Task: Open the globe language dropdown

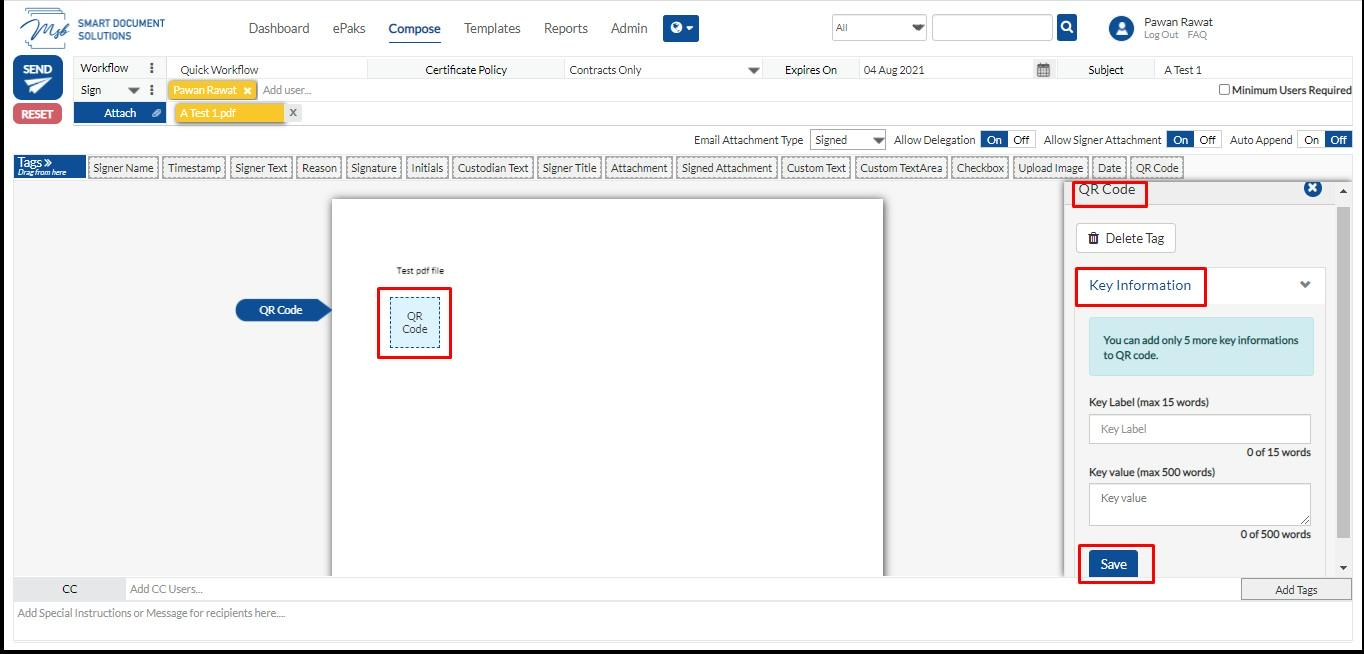Action: [x=681, y=28]
